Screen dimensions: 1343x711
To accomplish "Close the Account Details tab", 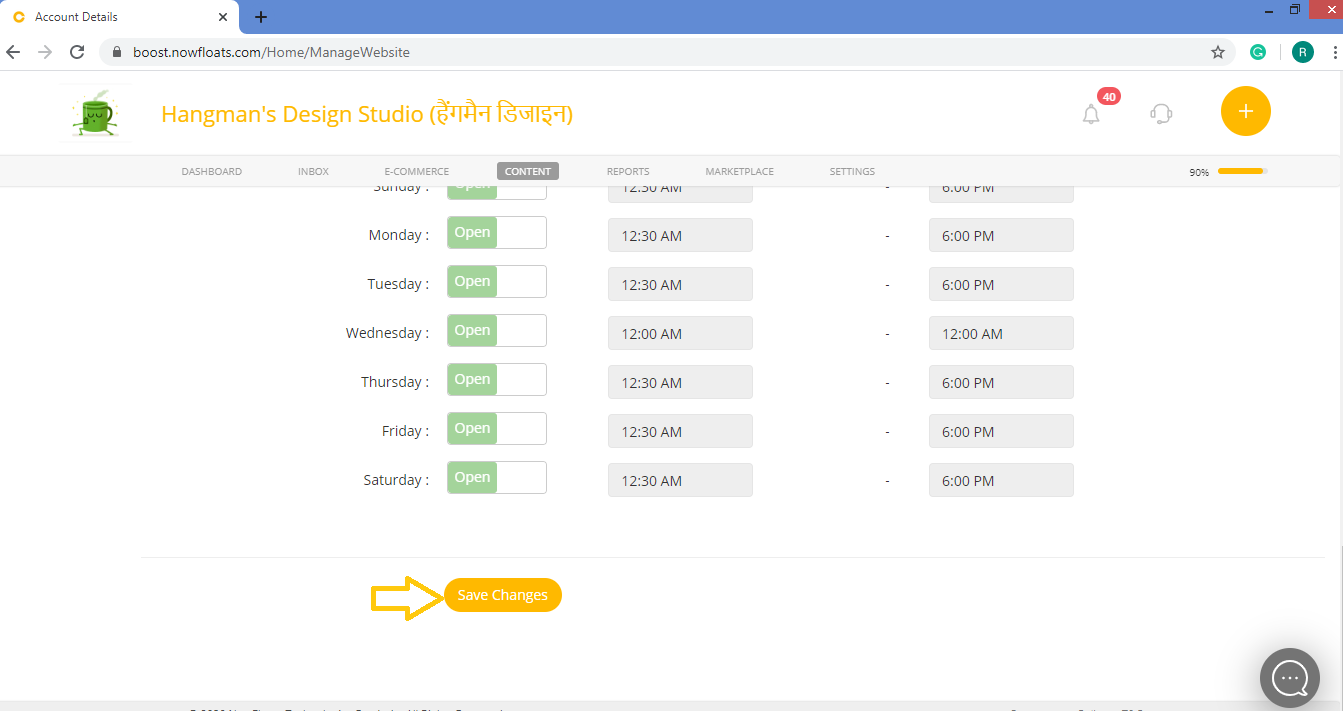I will coord(223,17).
